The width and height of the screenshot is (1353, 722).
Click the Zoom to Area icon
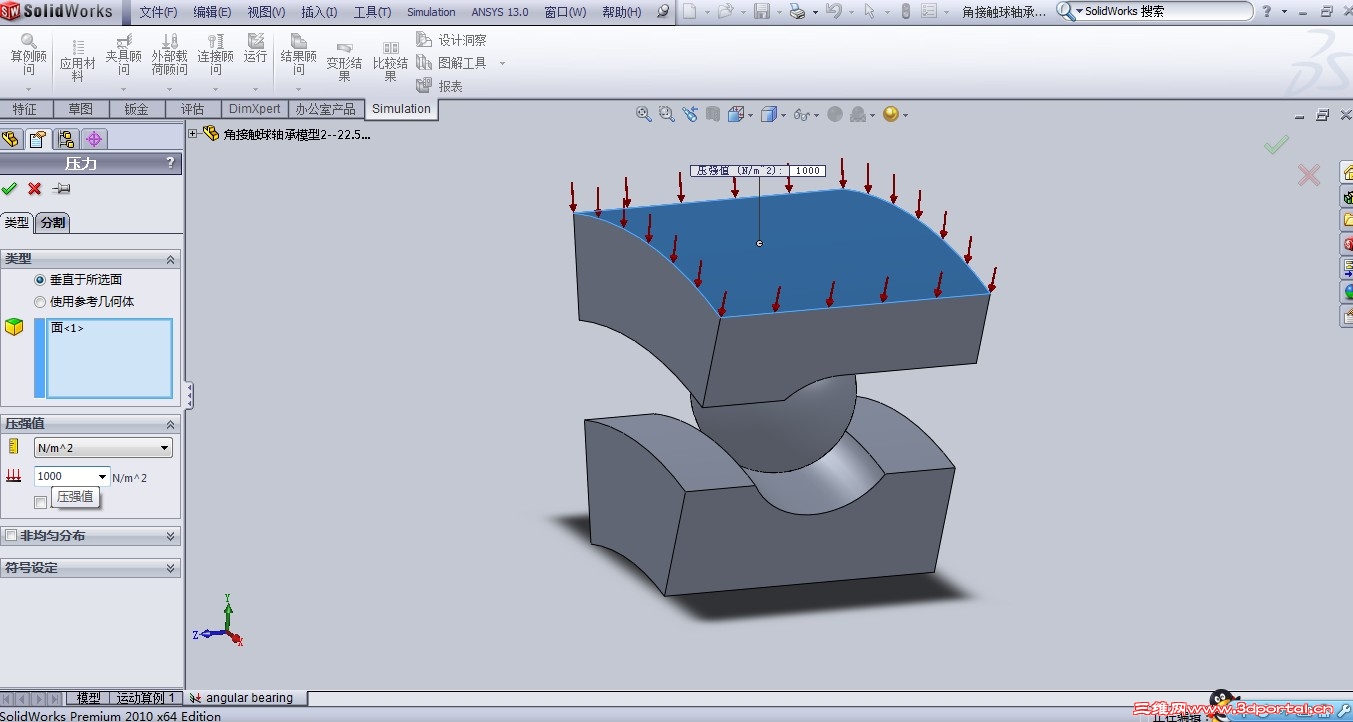point(667,114)
